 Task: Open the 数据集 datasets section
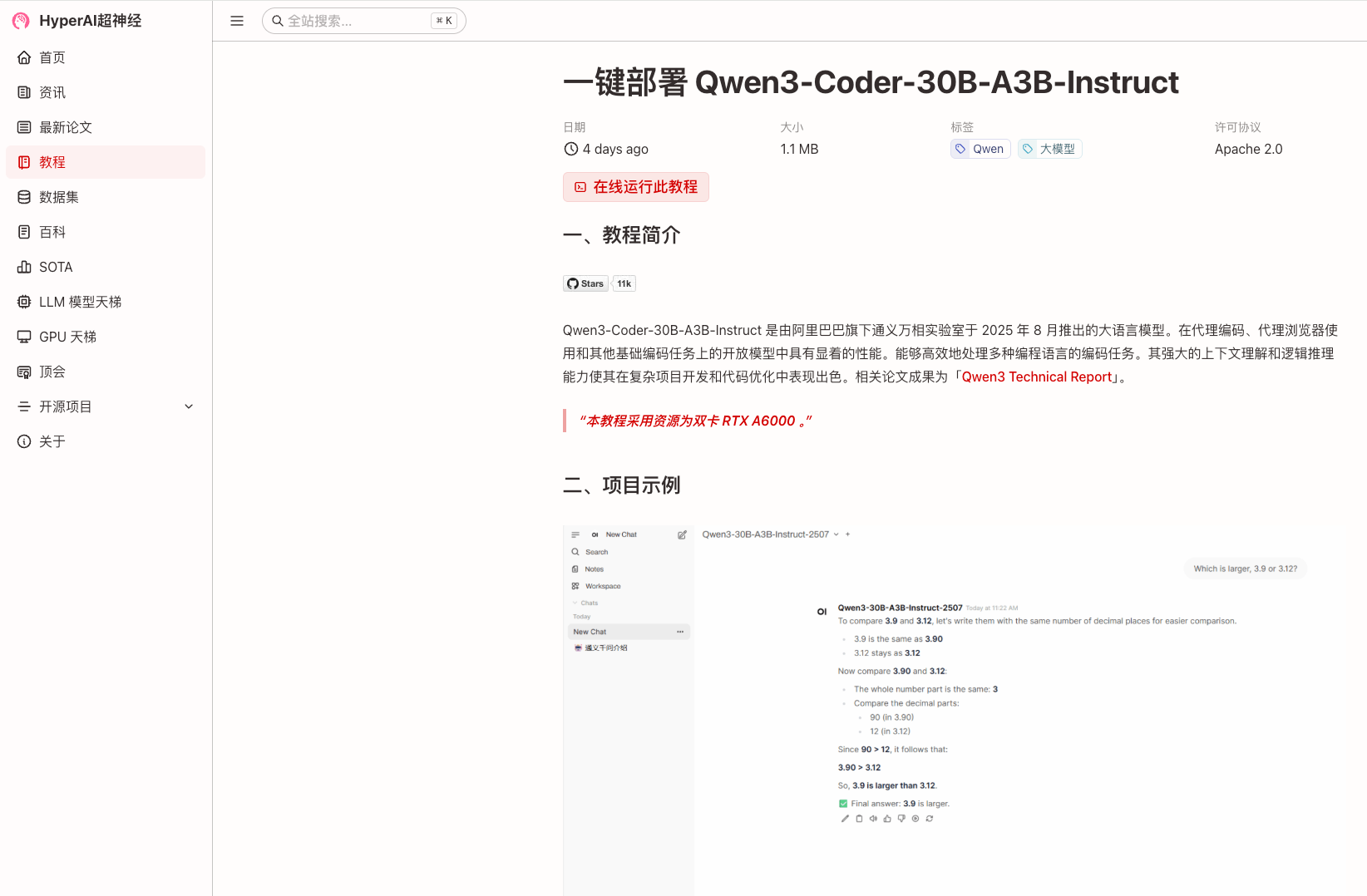click(58, 197)
